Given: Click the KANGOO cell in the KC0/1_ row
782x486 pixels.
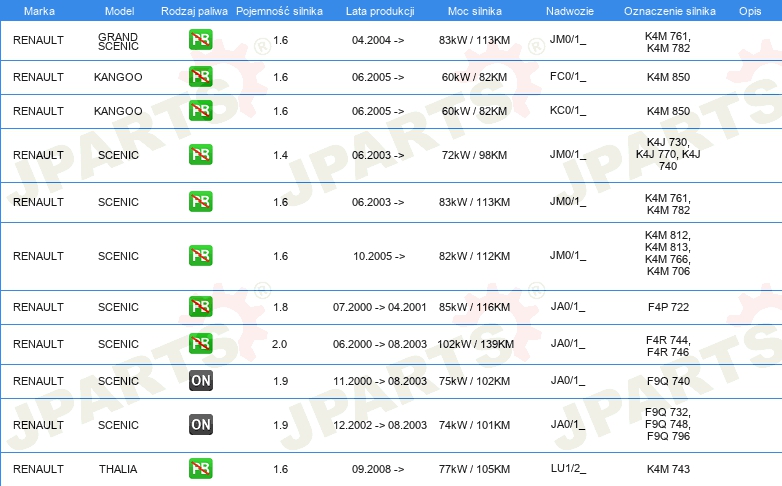Looking at the screenshot, I should click(118, 111).
